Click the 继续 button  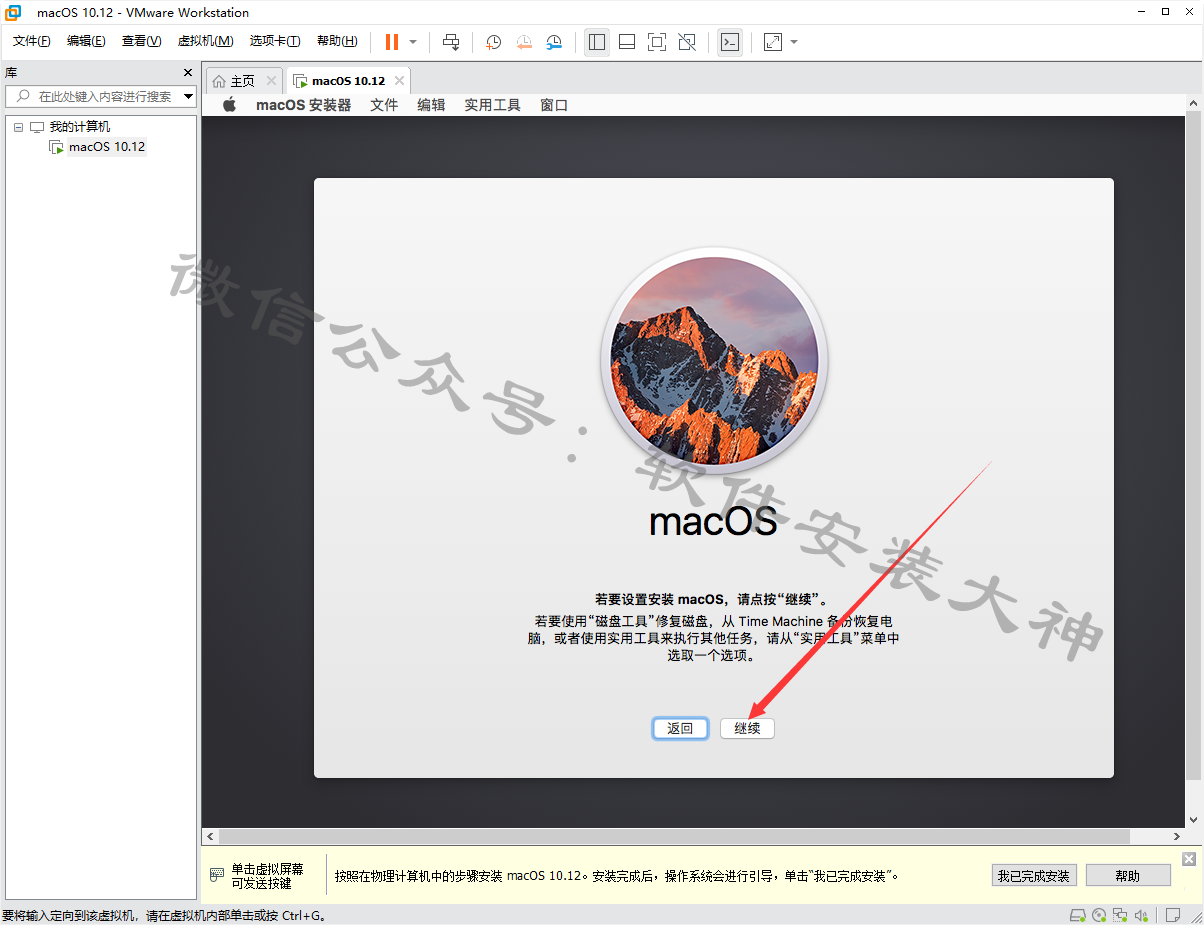coord(747,728)
